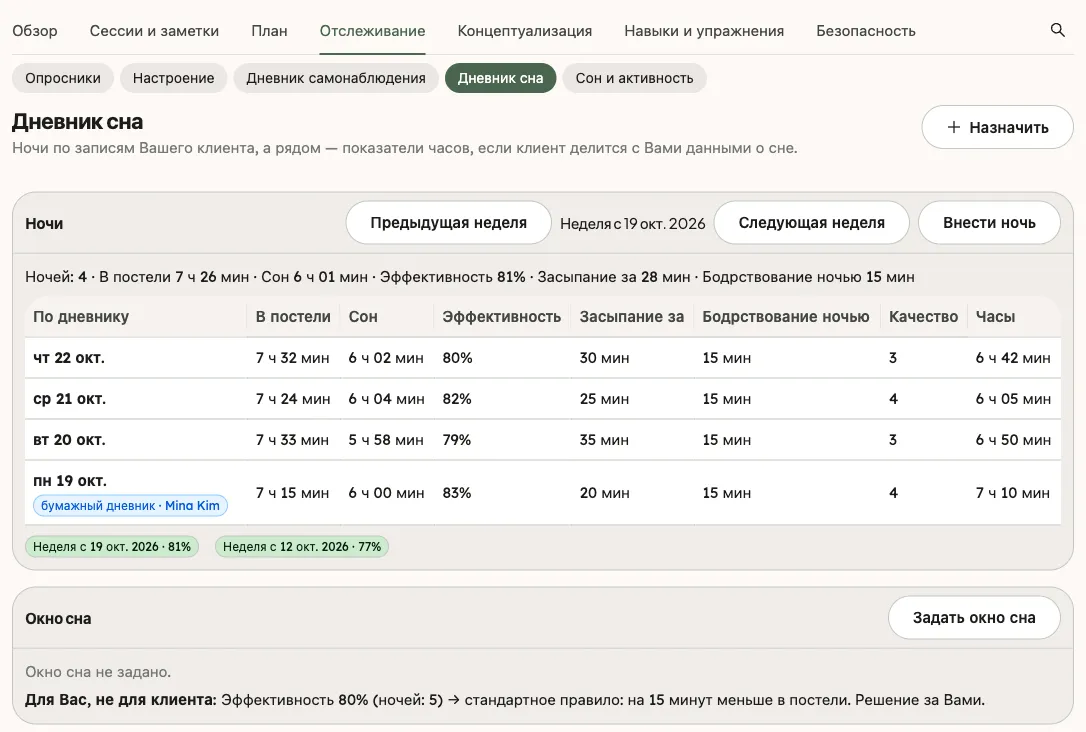The height and width of the screenshot is (732, 1086).
Task: Click the бумажный дневник · Mina Kim tag
Action: point(130,506)
